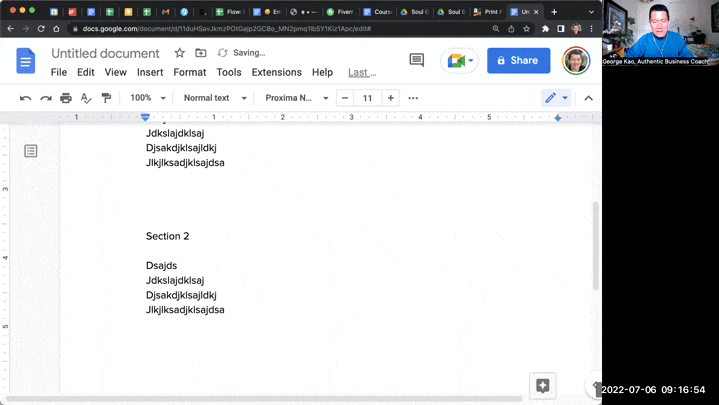The image size is (719, 405).
Task: Open Chrome three-dot menu
Action: point(592,28)
